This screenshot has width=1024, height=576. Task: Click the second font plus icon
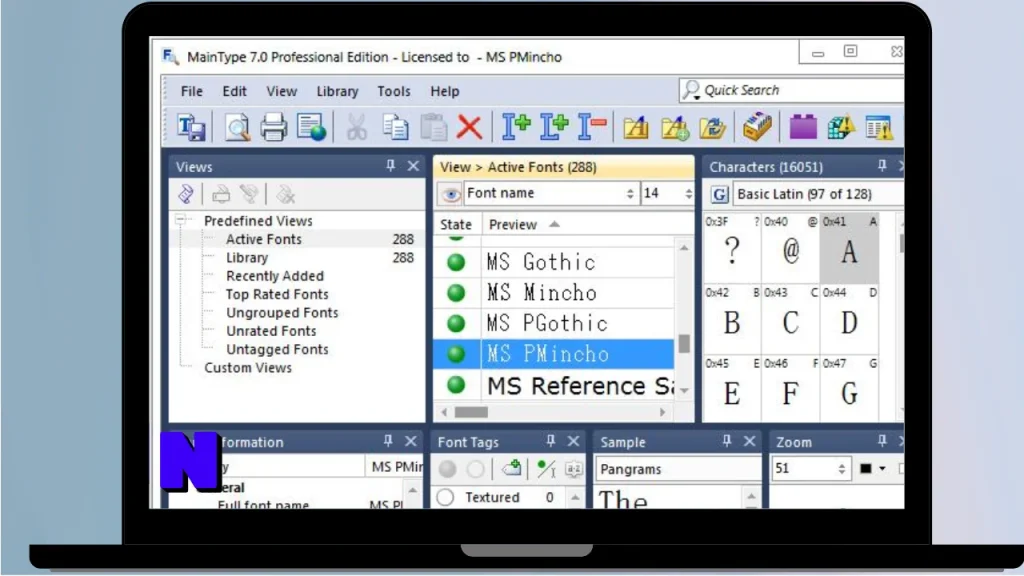(x=554, y=127)
